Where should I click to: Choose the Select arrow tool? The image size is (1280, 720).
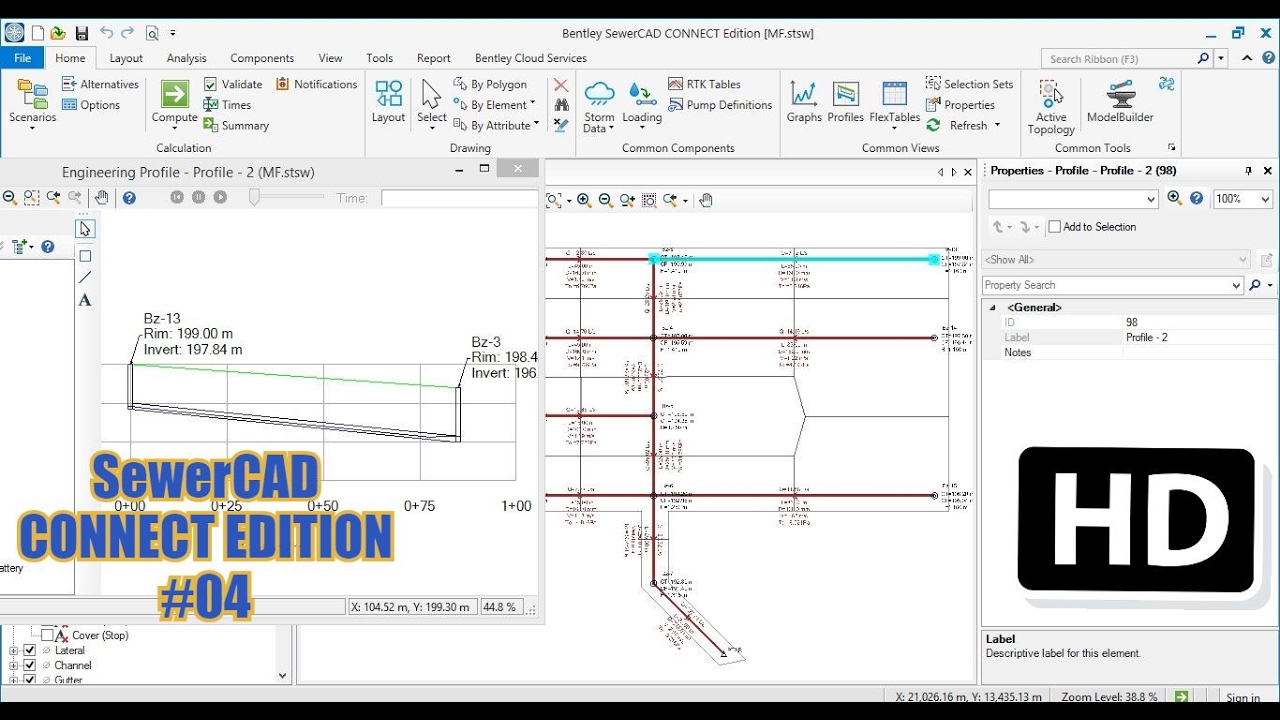coord(432,101)
